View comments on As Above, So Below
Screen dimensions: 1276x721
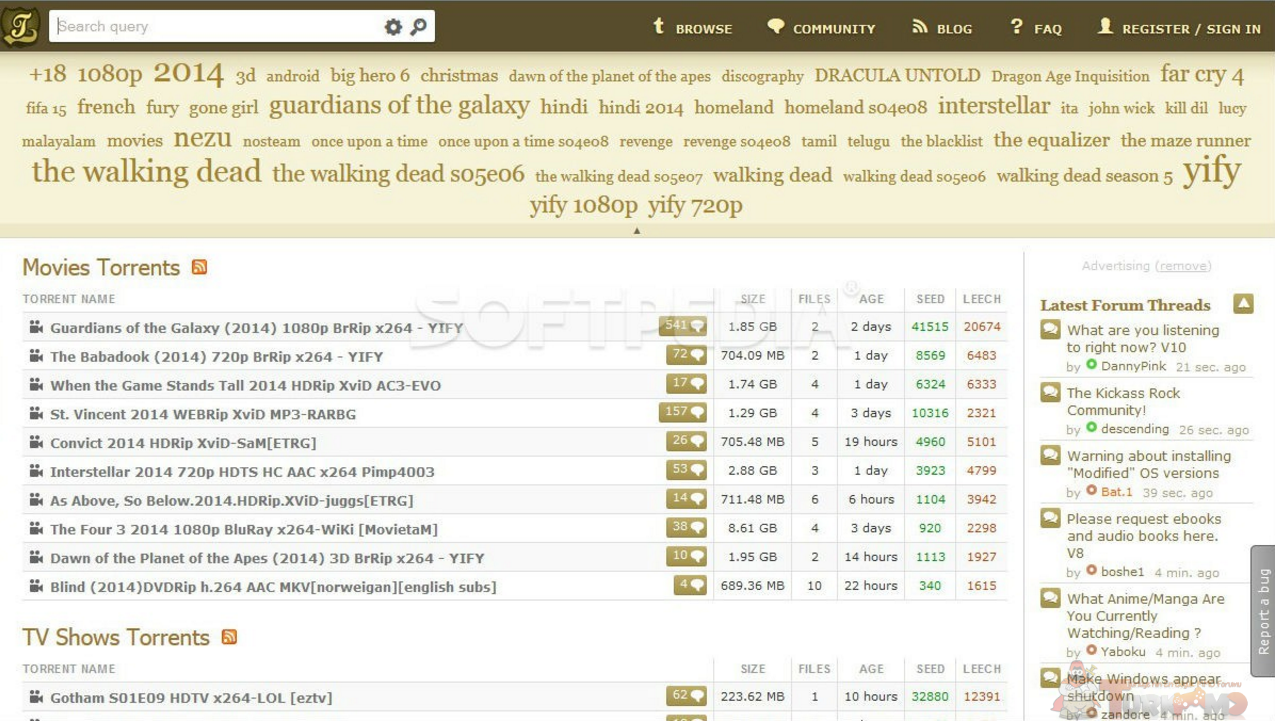click(x=687, y=499)
